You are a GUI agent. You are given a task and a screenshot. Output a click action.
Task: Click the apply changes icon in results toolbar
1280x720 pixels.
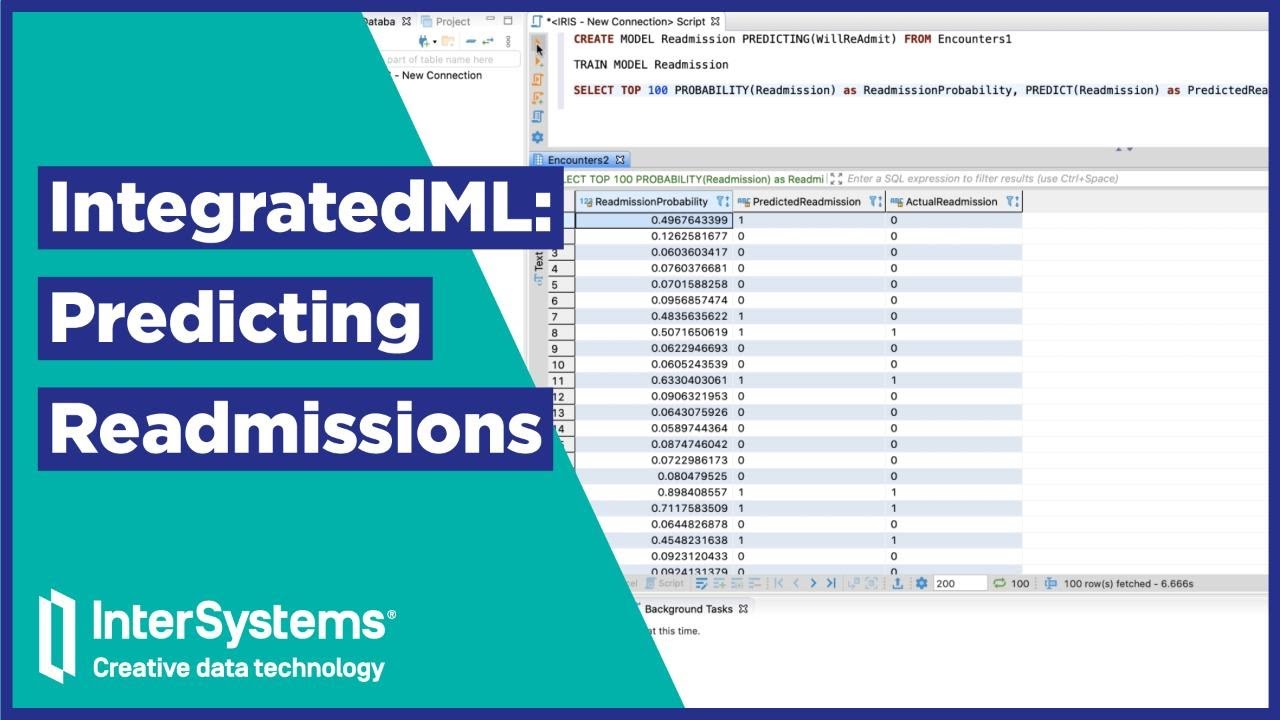pyautogui.click(x=701, y=583)
